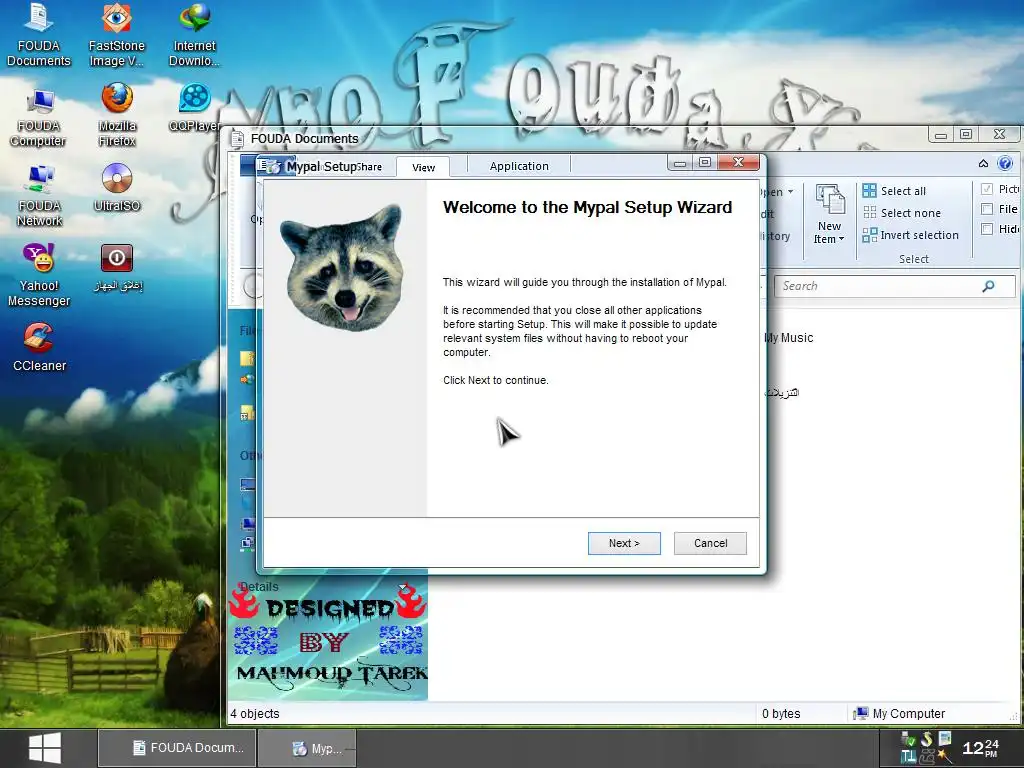Viewport: 1024px width, 768px height.
Task: Maximize the FOUDA Documents window
Action: point(966,135)
